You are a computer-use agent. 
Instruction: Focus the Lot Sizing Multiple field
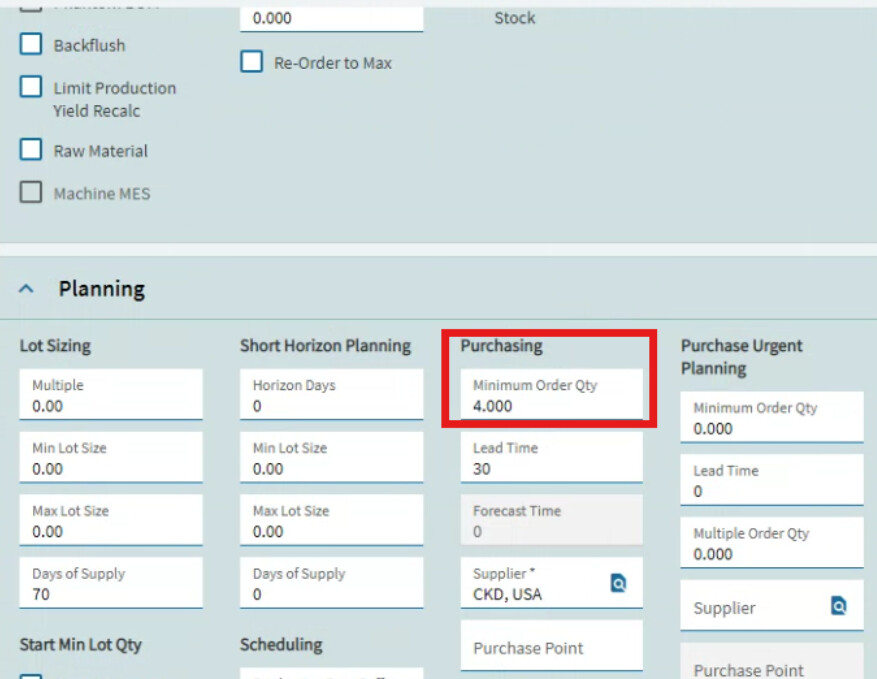point(111,394)
